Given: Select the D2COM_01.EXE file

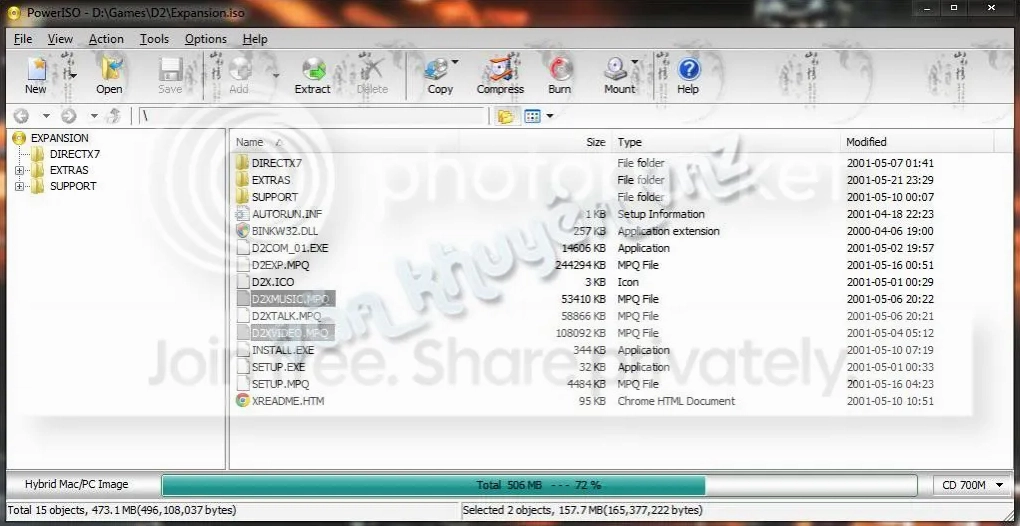Looking at the screenshot, I should (x=289, y=248).
